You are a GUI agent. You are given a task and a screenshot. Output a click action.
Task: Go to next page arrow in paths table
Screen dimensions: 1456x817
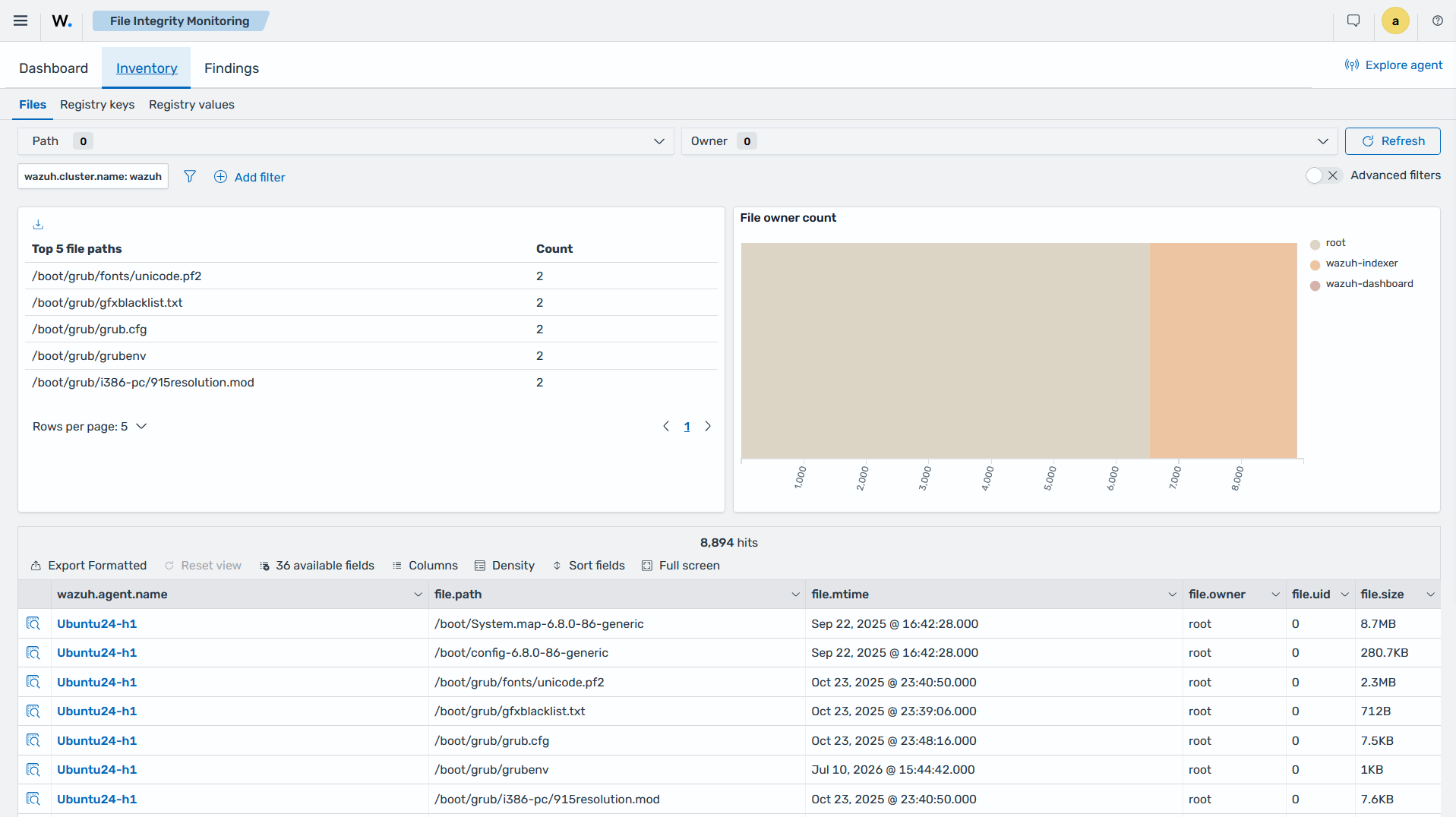[x=708, y=426]
